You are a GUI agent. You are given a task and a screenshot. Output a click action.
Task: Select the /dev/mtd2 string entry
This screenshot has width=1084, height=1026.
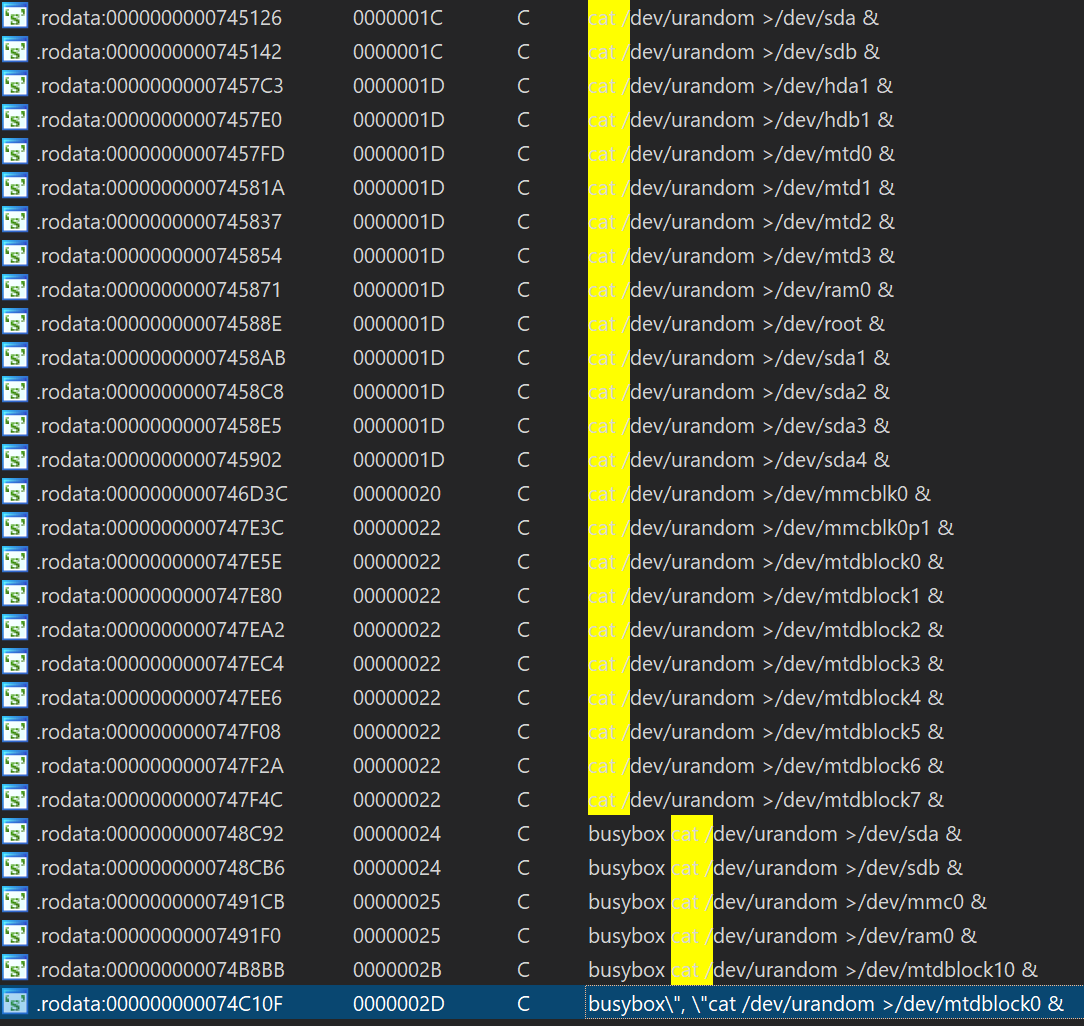tap(741, 222)
